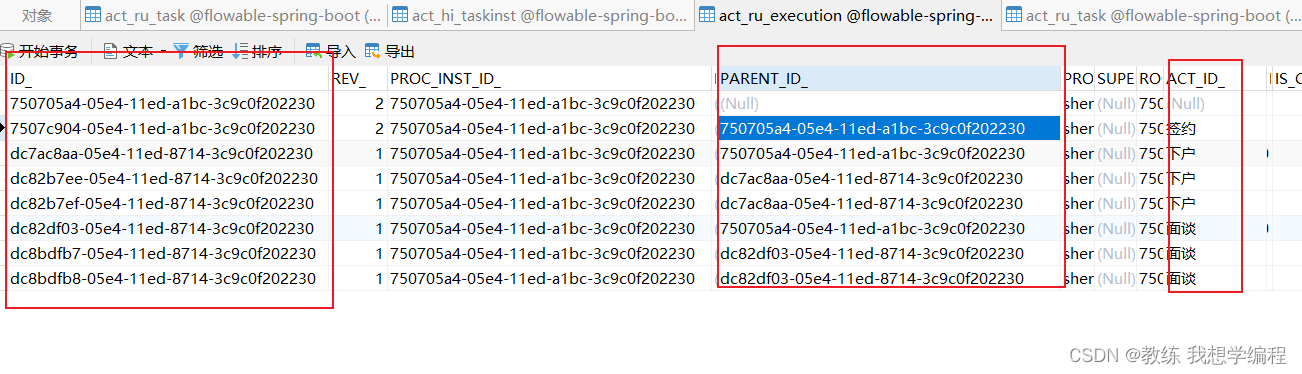Switch to act_hi_taskinst tab
This screenshot has height=374, width=1302.
538,15
